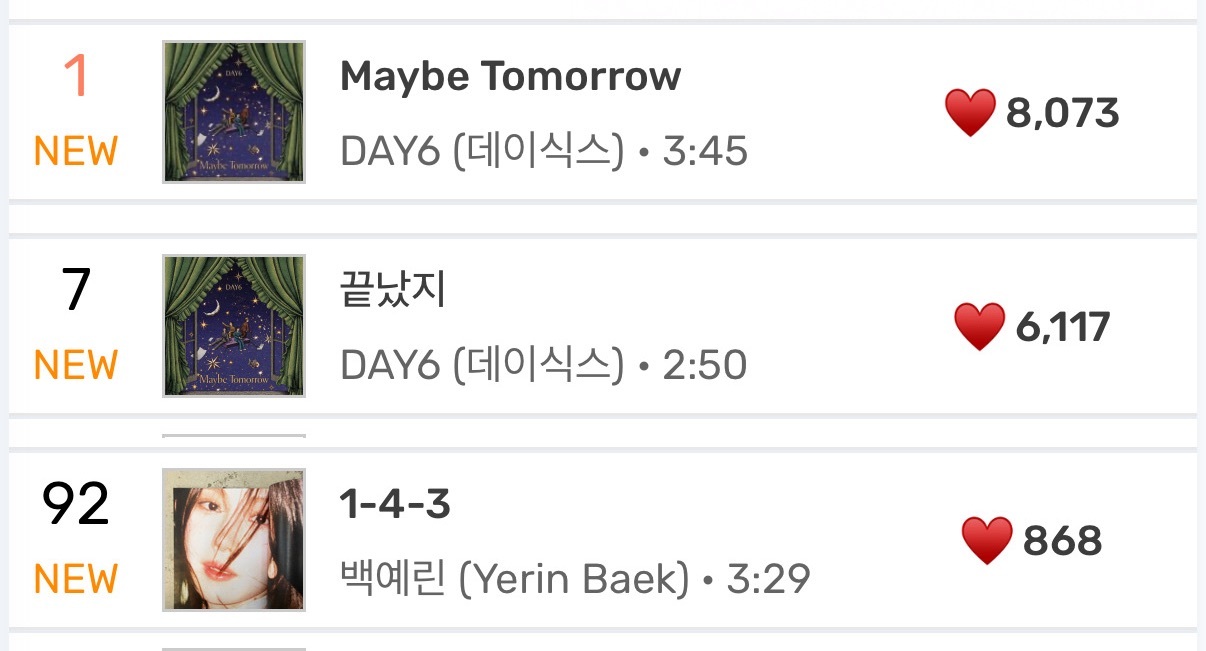Open Maybe Tomorrow album cover at rank 1
The image size is (1206, 651).
234,112
